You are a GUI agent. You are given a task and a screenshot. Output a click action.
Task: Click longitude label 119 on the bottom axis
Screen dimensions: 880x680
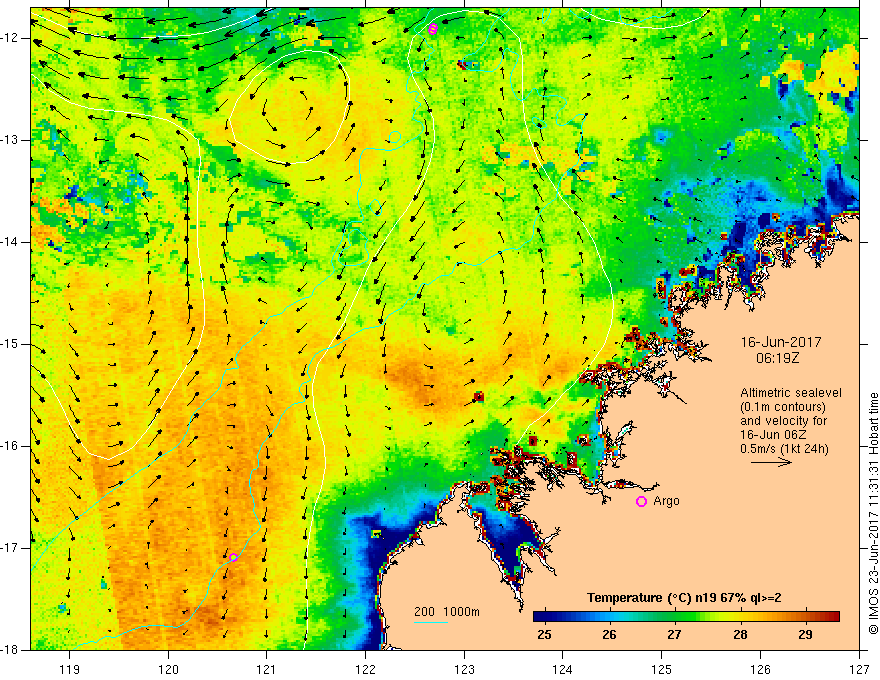[x=70, y=670]
